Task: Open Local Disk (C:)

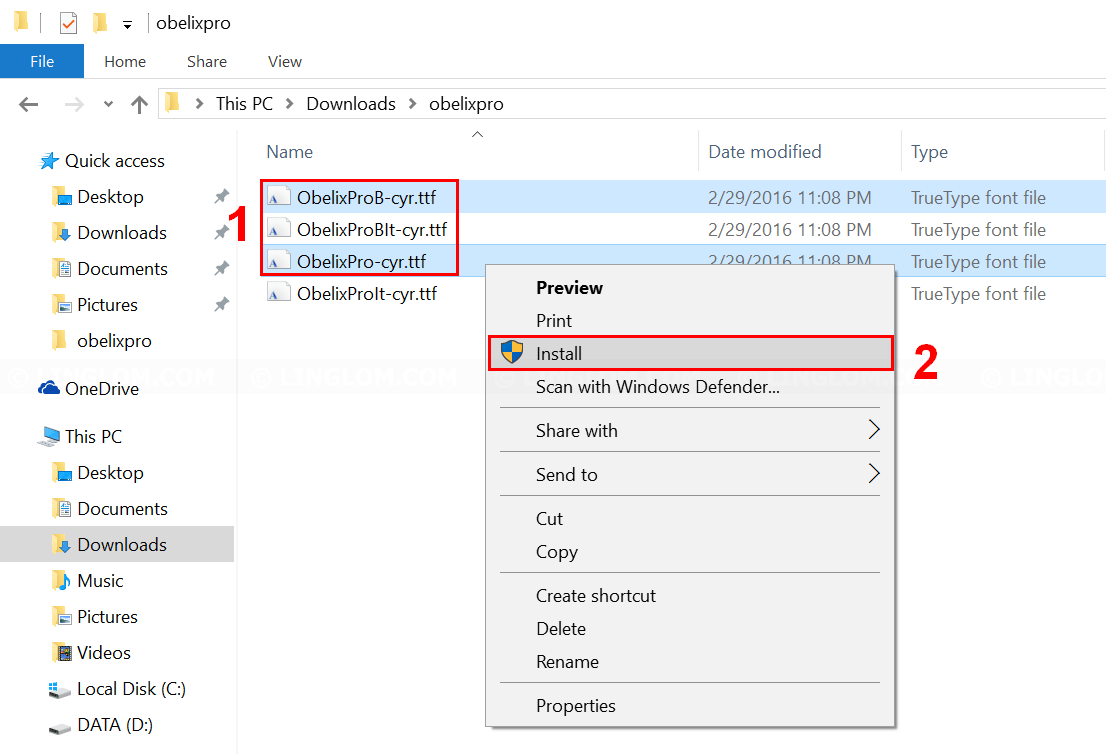Action: (131, 688)
